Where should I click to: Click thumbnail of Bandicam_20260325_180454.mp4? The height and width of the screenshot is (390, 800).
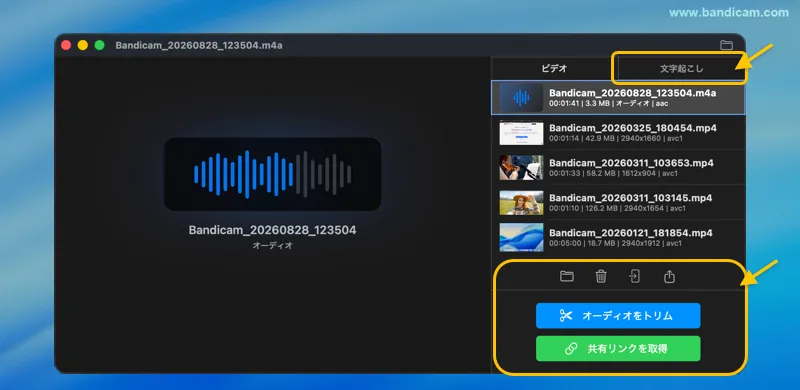[521, 133]
